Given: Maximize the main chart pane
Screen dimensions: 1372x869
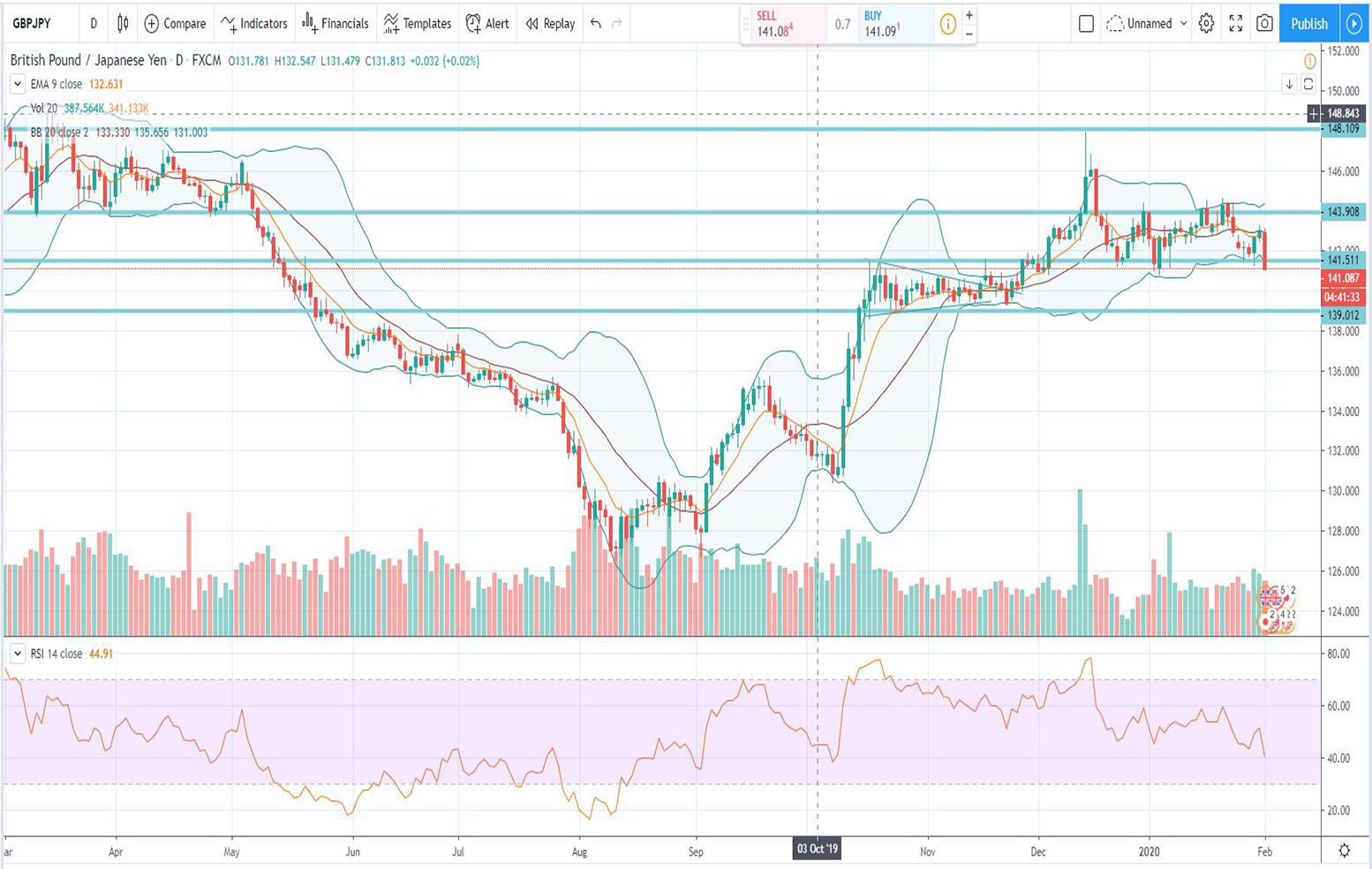Looking at the screenshot, I should pyautogui.click(x=1308, y=84).
